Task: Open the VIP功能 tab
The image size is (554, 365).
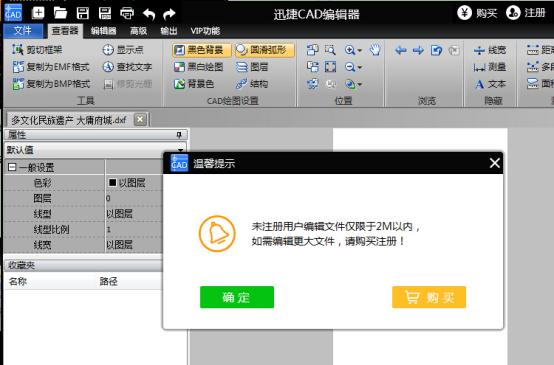Action: (x=205, y=31)
